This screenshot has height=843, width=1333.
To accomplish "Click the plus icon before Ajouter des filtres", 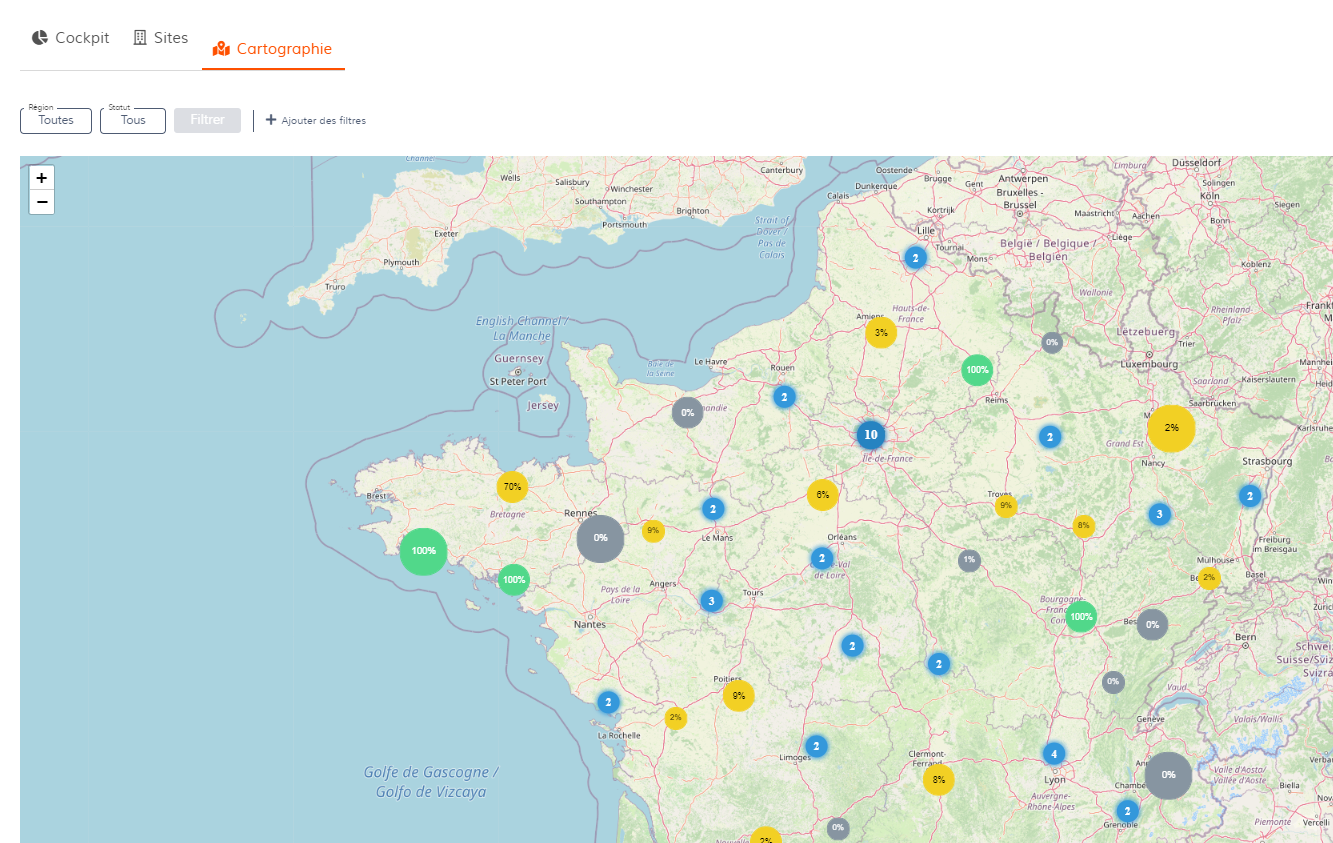I will [271, 120].
